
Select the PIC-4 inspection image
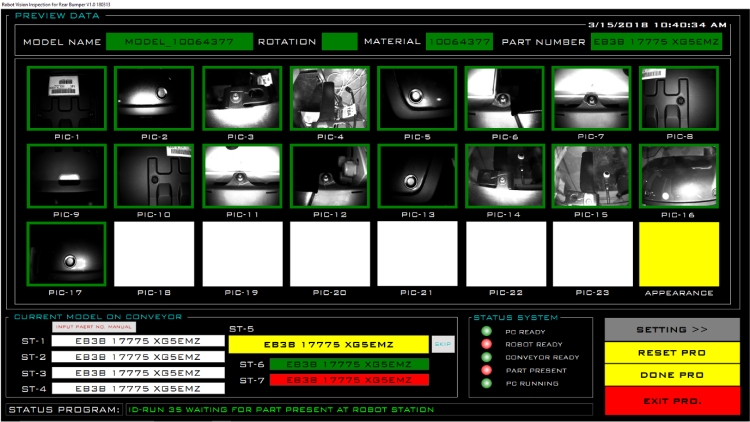329,98
